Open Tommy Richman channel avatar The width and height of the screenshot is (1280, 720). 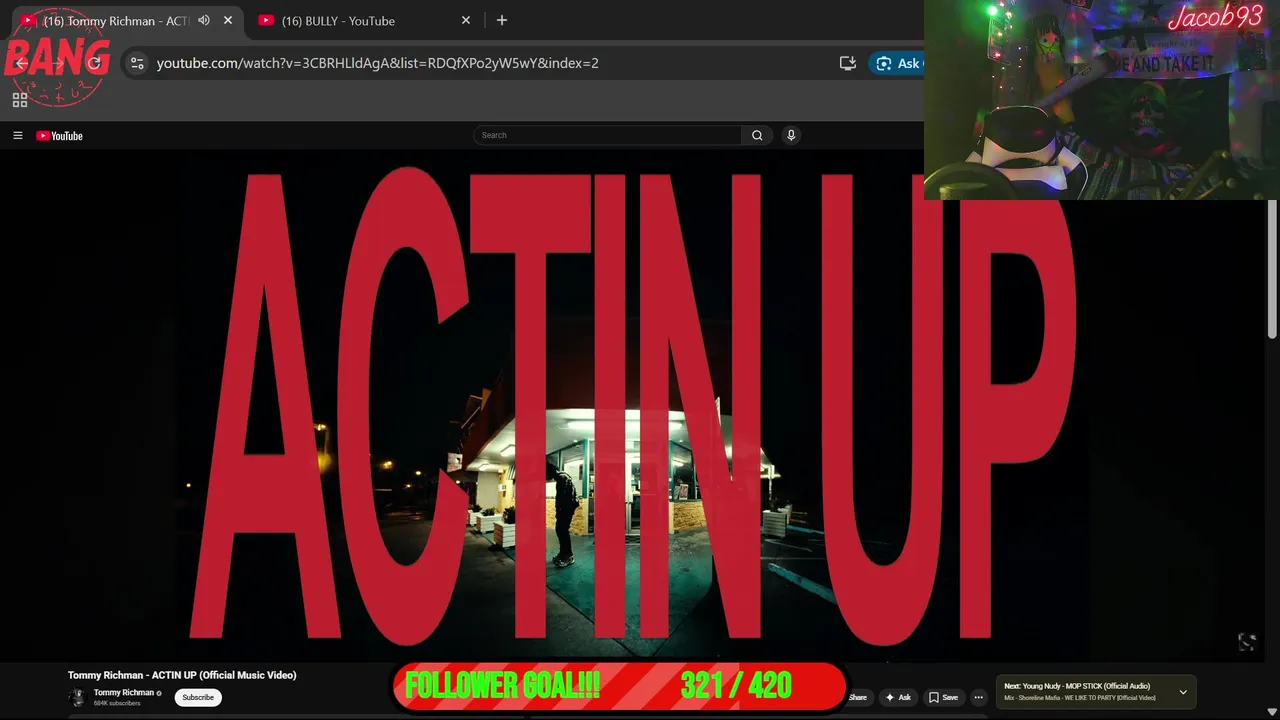click(x=77, y=697)
